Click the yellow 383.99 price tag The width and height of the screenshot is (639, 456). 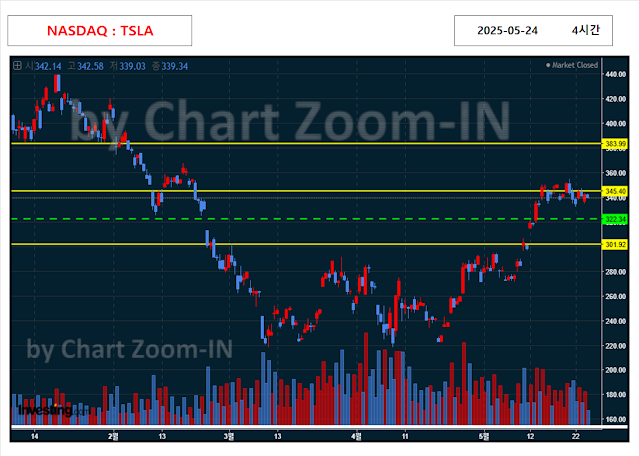coord(615,144)
